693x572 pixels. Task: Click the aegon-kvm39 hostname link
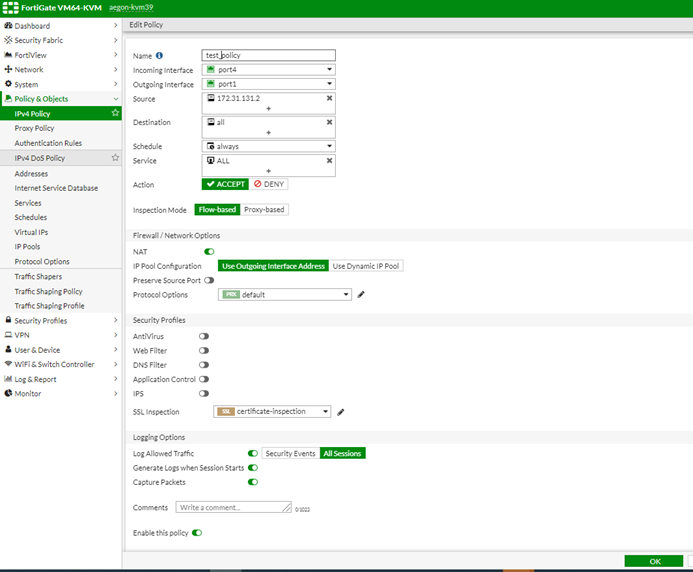click(x=131, y=8)
